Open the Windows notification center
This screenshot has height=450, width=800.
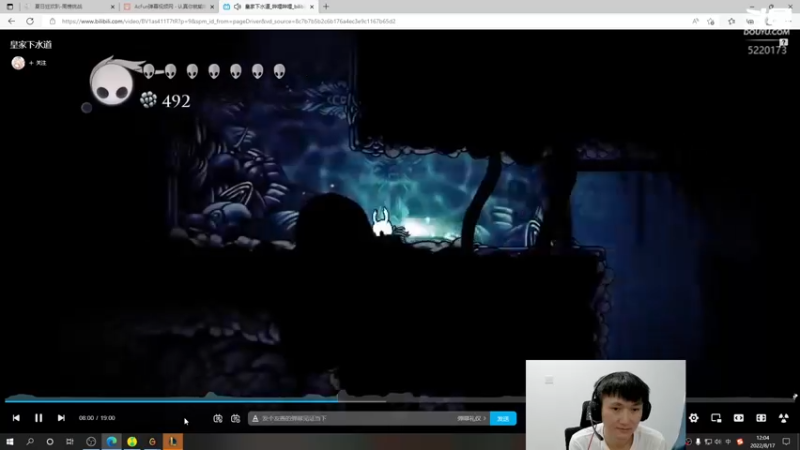click(x=786, y=442)
